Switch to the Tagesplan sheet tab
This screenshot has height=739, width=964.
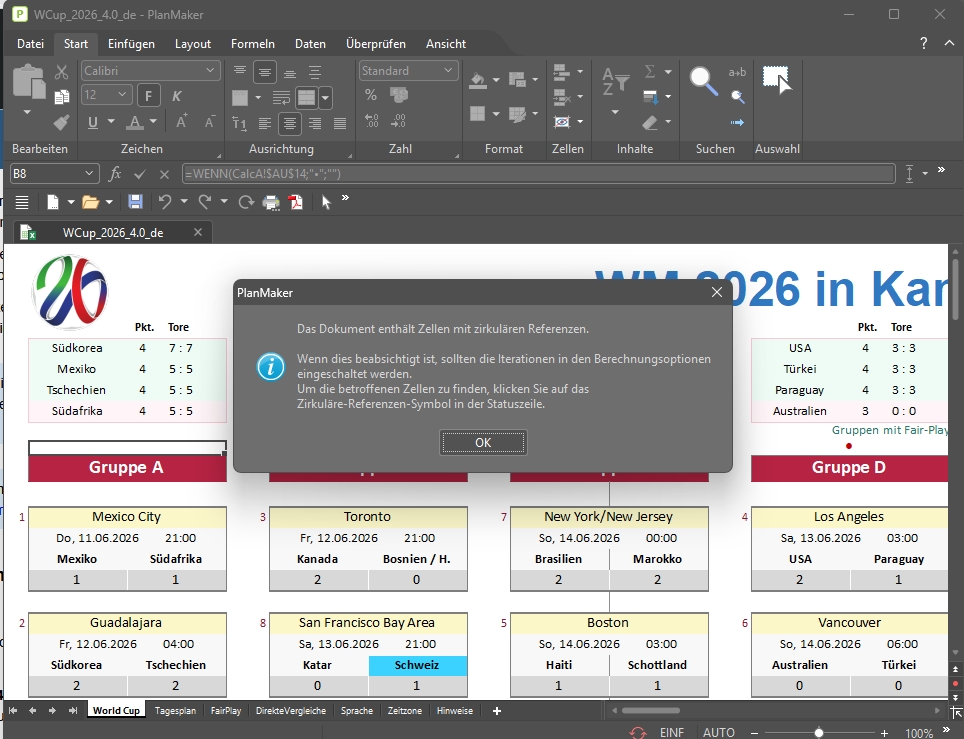point(175,711)
